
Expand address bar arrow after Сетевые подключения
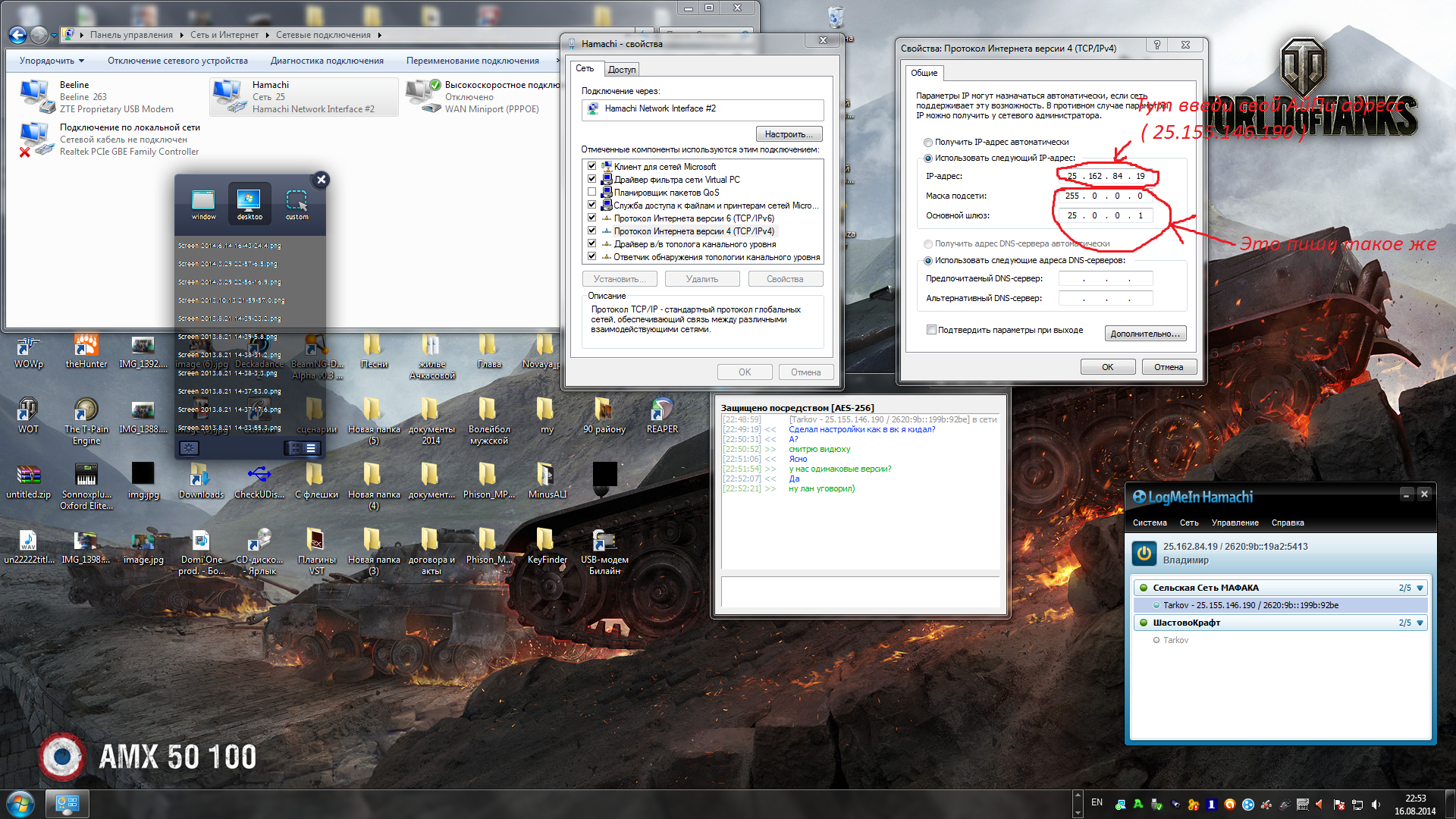379,35
